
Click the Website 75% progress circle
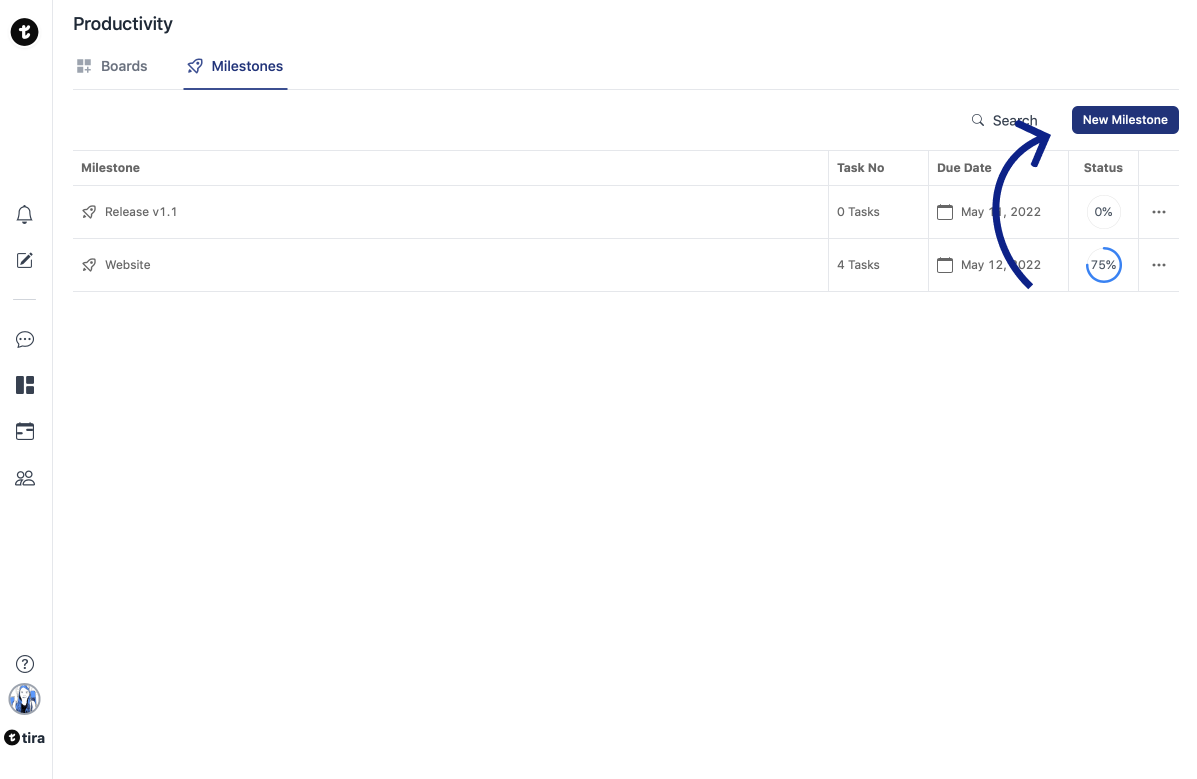click(x=1103, y=265)
